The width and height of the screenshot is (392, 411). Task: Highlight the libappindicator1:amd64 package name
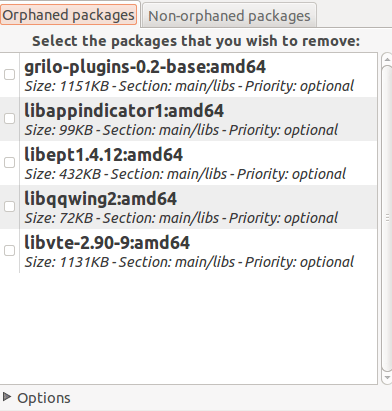point(124,111)
